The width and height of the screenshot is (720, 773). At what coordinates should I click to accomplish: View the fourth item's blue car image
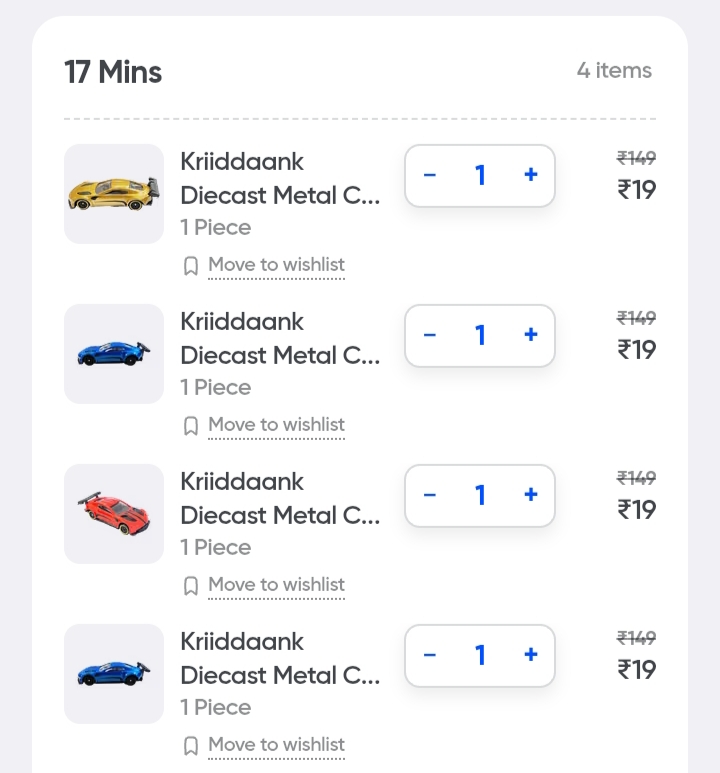click(114, 673)
